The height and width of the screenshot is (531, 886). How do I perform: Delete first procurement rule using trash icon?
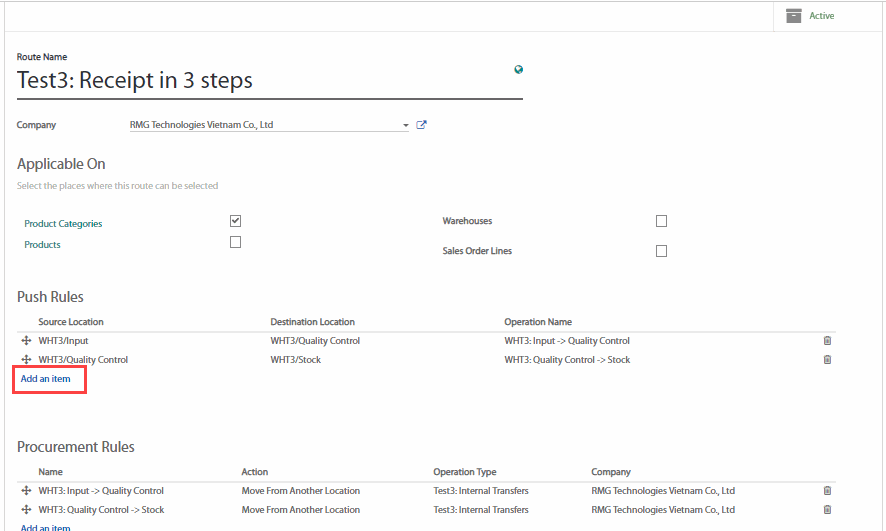pos(827,491)
